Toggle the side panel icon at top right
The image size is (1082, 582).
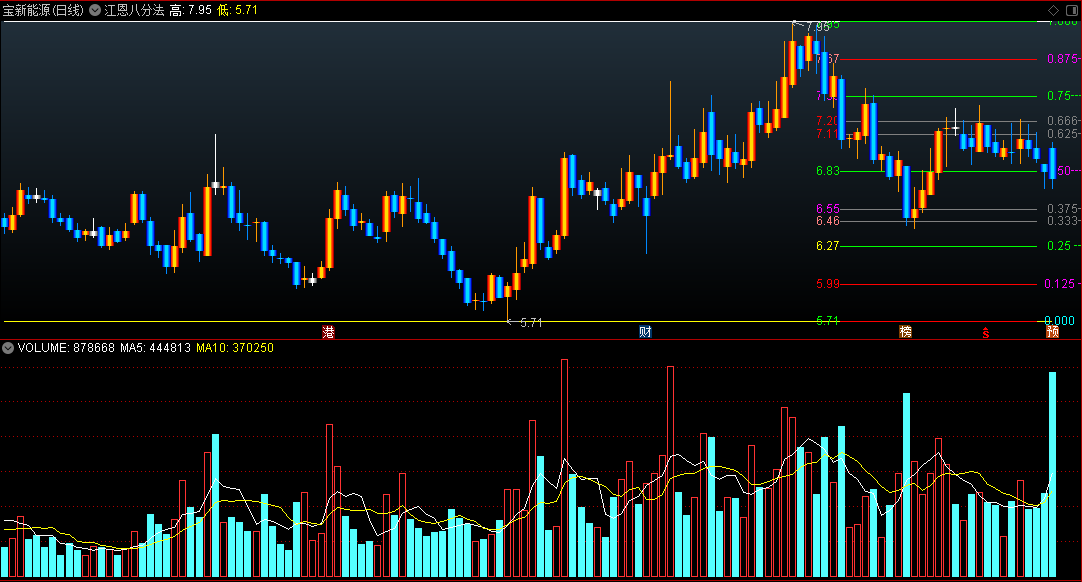(1072, 10)
